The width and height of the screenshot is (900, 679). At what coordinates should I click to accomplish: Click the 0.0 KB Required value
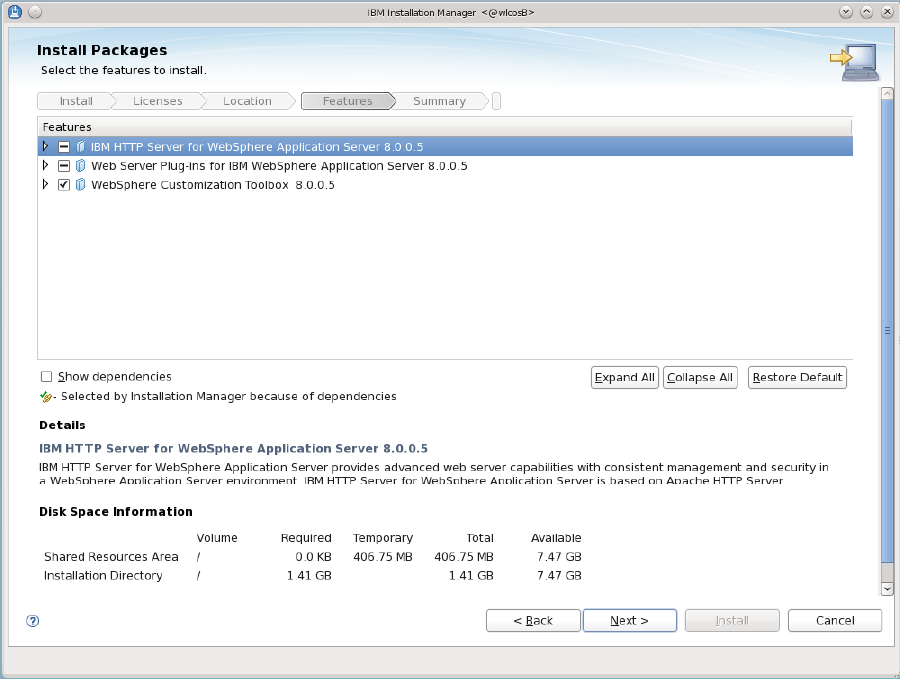[313, 557]
